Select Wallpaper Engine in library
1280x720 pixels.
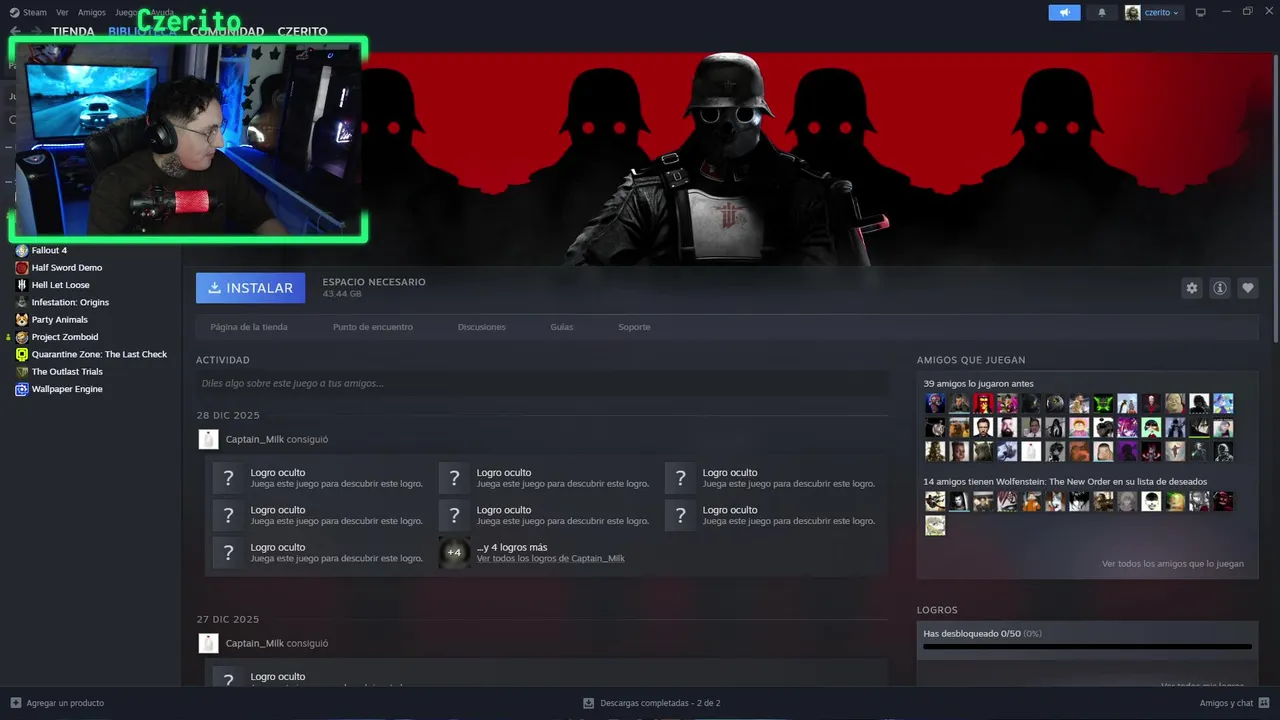click(67, 389)
